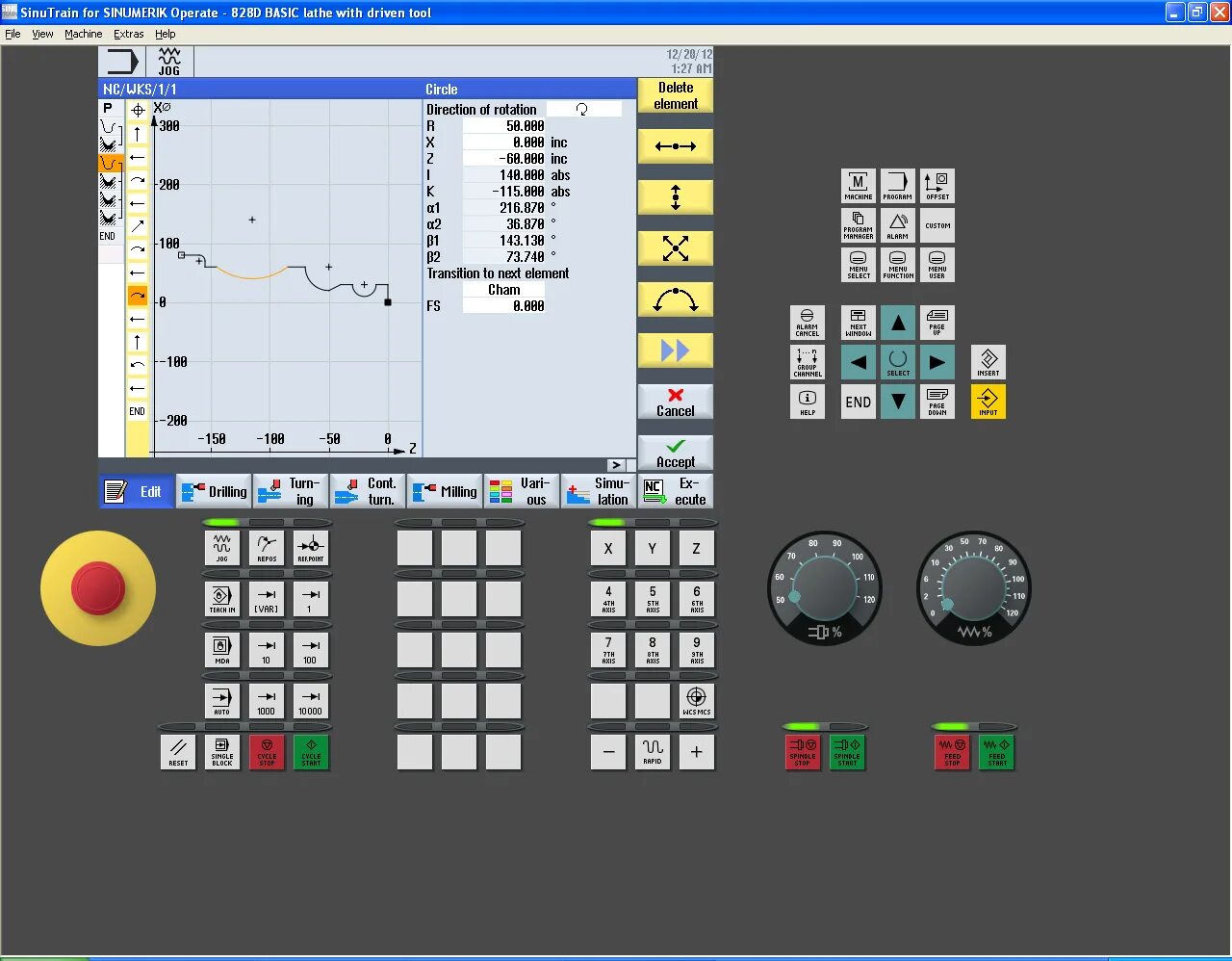Toggle REF.POINT mode key

pos(311,548)
